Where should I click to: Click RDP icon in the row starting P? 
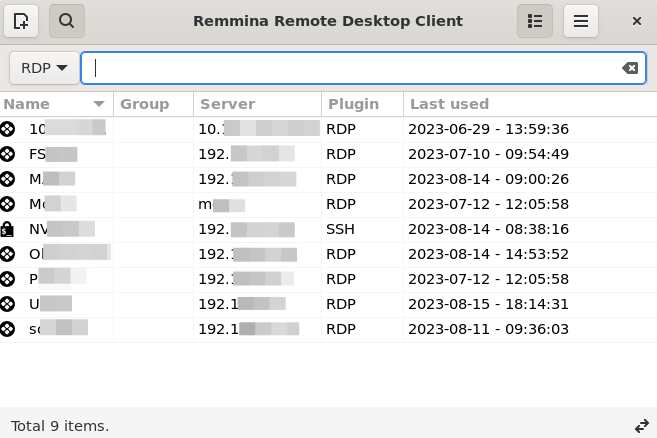point(8,279)
